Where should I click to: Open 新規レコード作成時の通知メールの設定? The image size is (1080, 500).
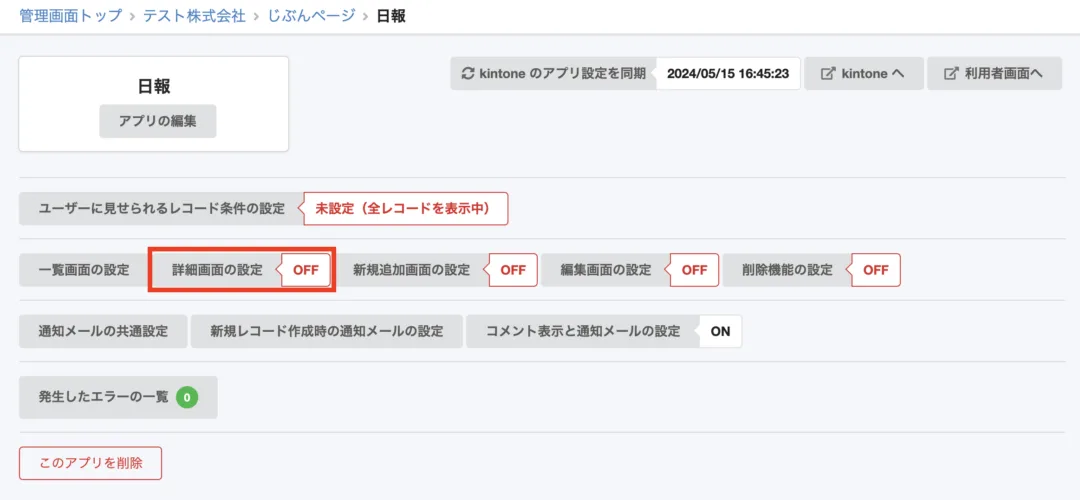pyautogui.click(x=327, y=331)
